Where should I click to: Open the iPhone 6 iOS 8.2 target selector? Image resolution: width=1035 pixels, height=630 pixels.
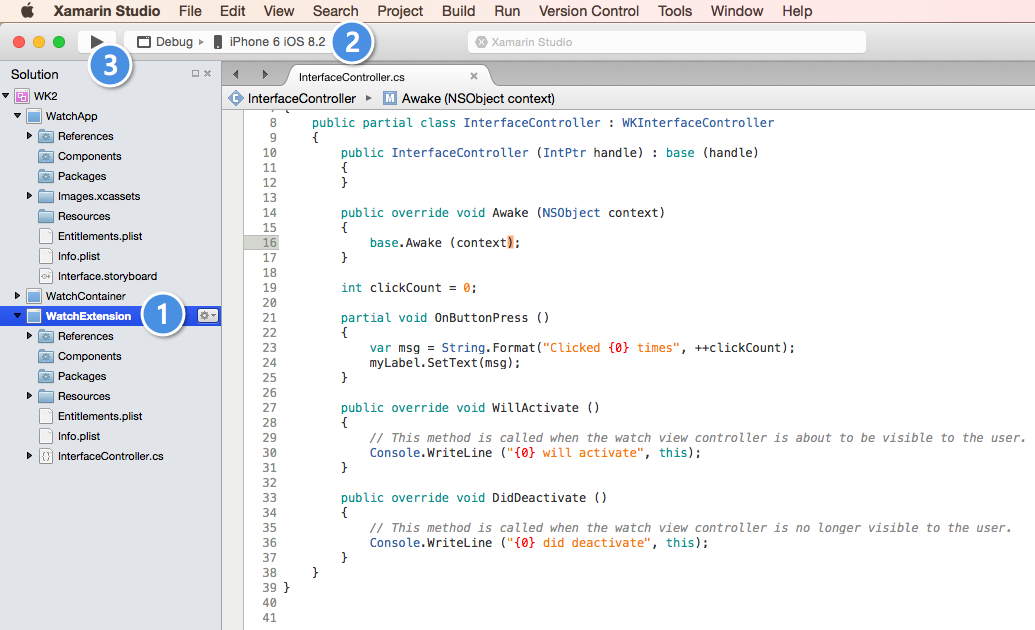click(x=269, y=42)
